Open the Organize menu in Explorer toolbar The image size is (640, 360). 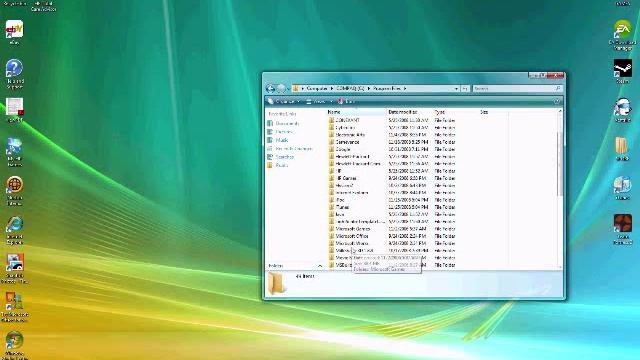pyautogui.click(x=284, y=101)
